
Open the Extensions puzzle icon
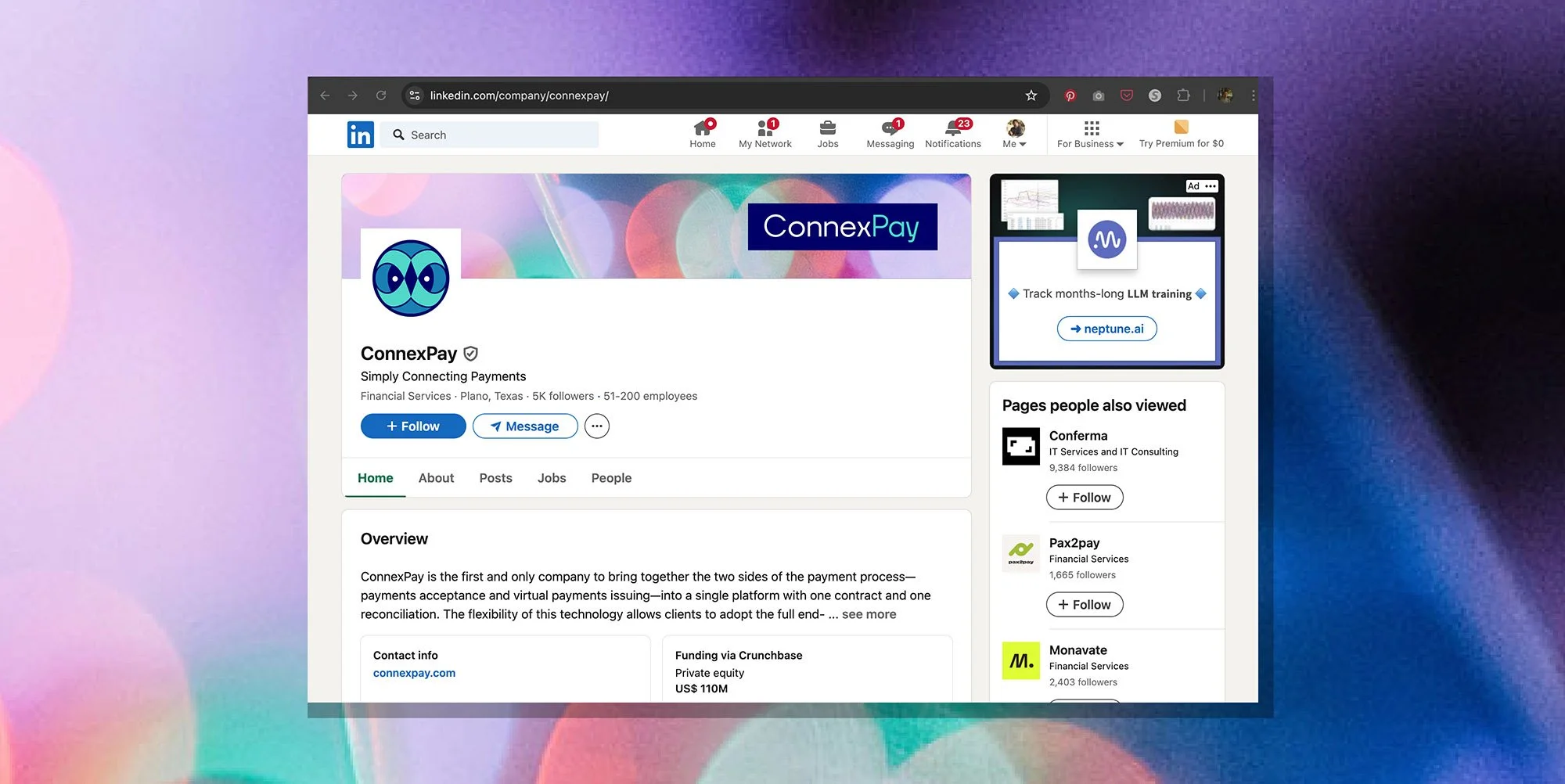click(1183, 95)
